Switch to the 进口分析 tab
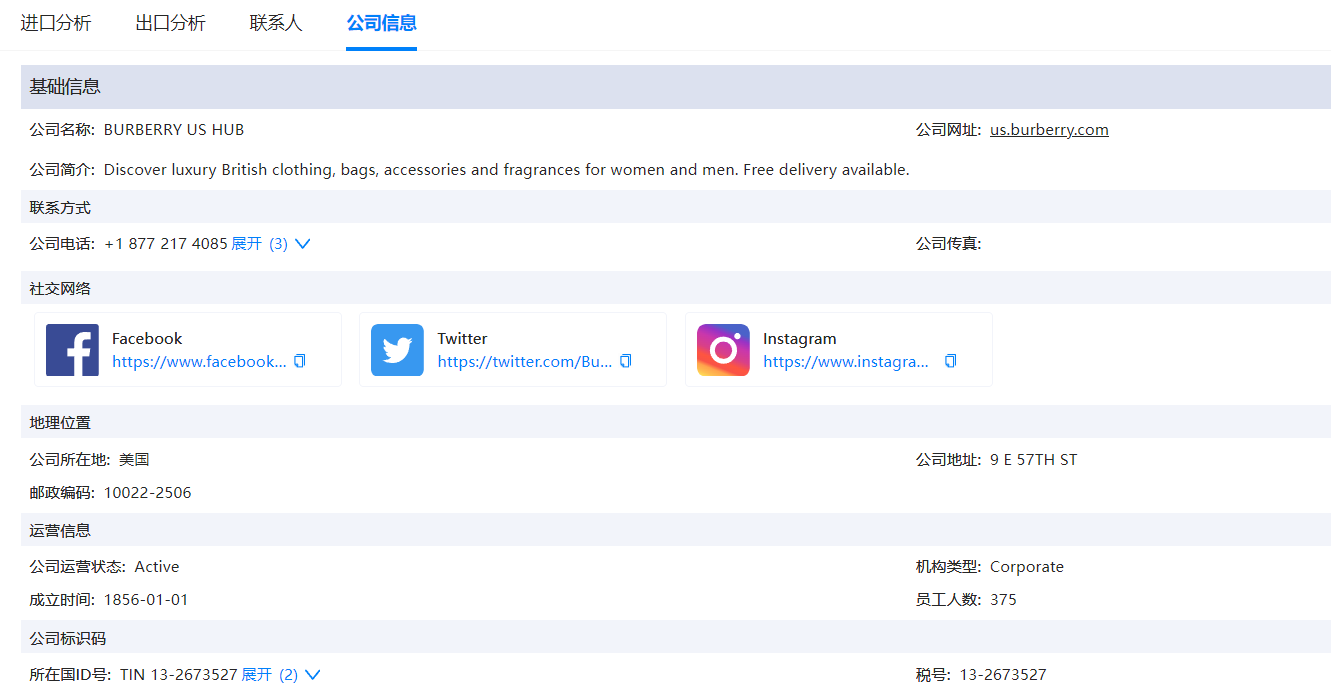Screen dimensions: 1331x695 click(56, 23)
